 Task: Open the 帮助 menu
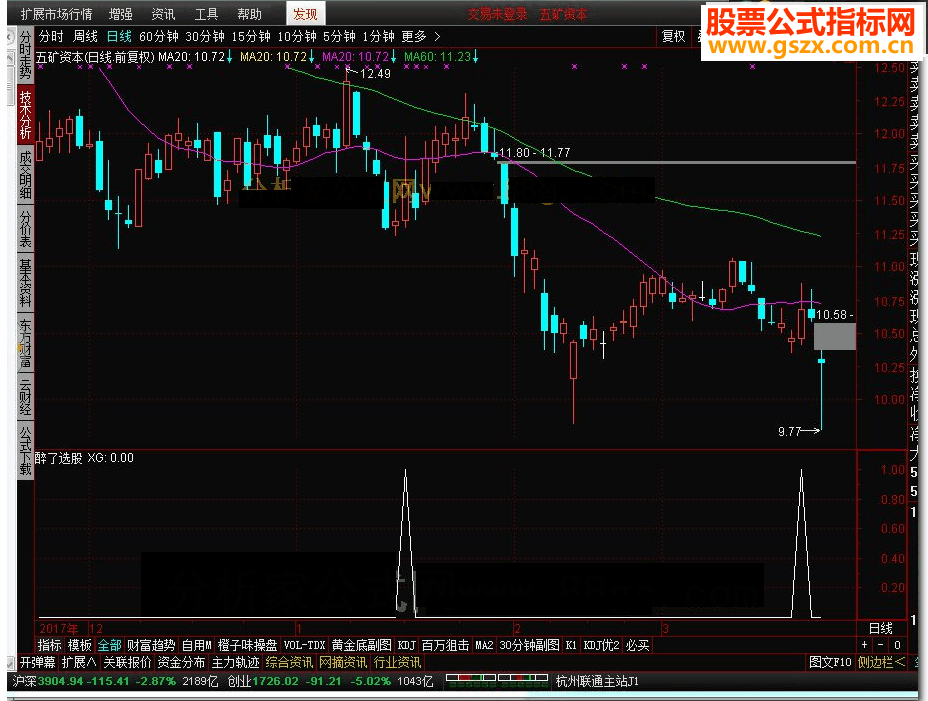(249, 14)
